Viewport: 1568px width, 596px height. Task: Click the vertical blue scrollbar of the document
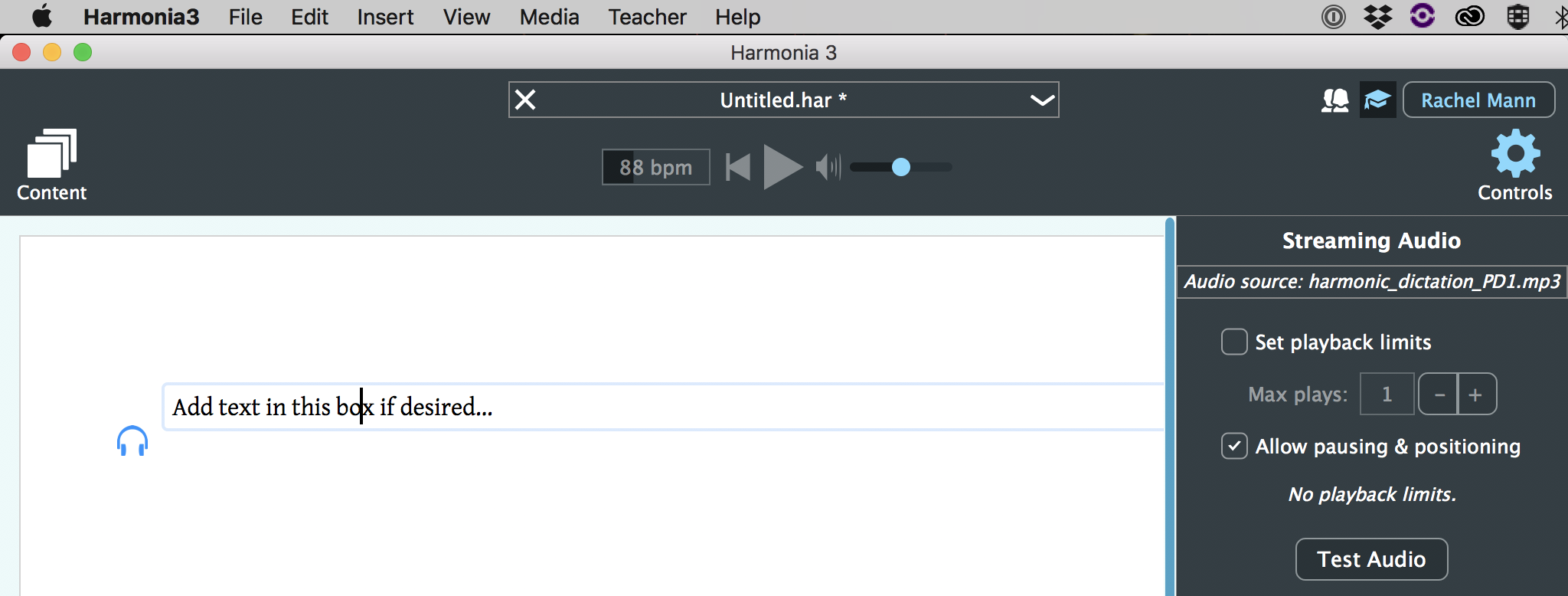pyautogui.click(x=1169, y=406)
